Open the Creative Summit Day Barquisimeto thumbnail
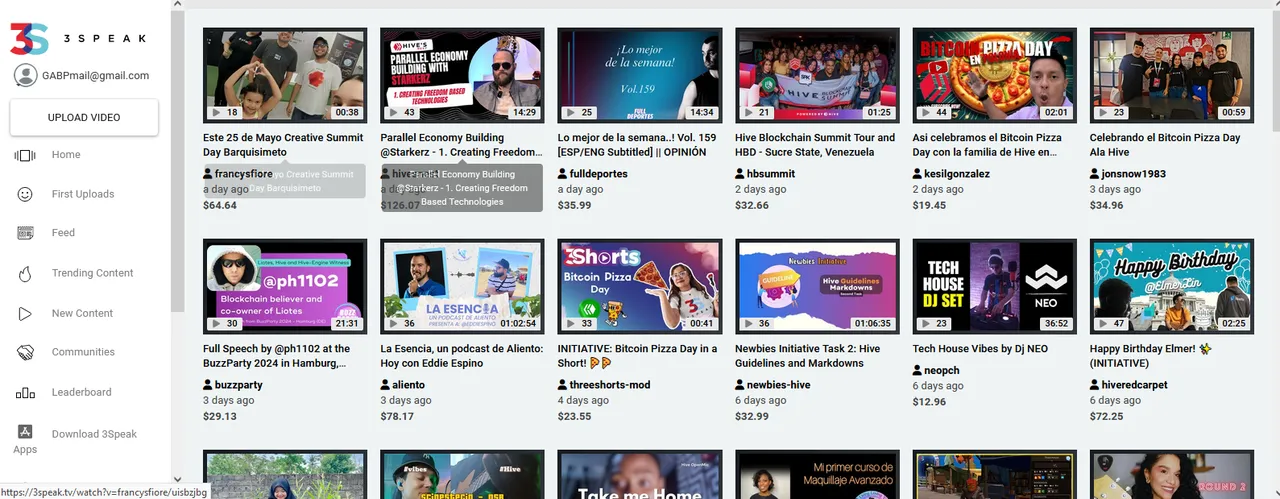 click(285, 74)
